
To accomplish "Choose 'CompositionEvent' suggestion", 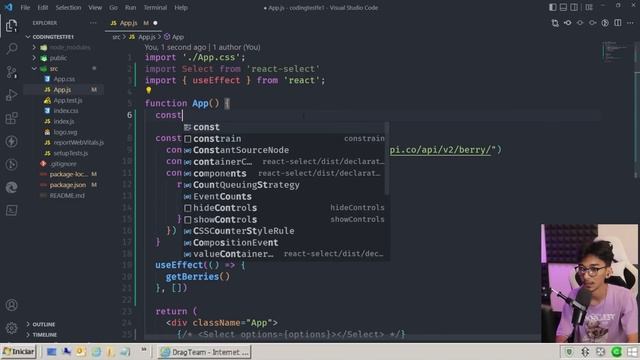I will coord(284,242).
